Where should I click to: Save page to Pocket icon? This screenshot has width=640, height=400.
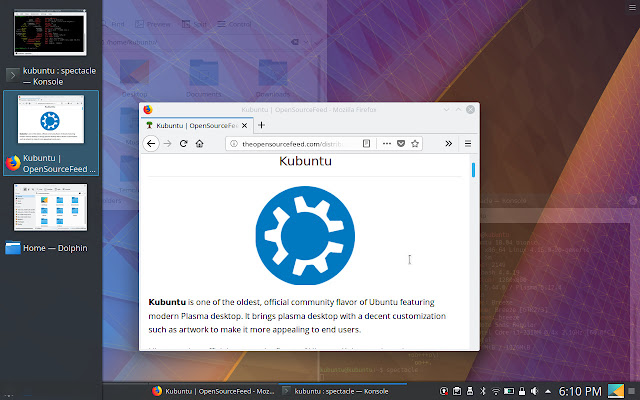pyautogui.click(x=401, y=143)
